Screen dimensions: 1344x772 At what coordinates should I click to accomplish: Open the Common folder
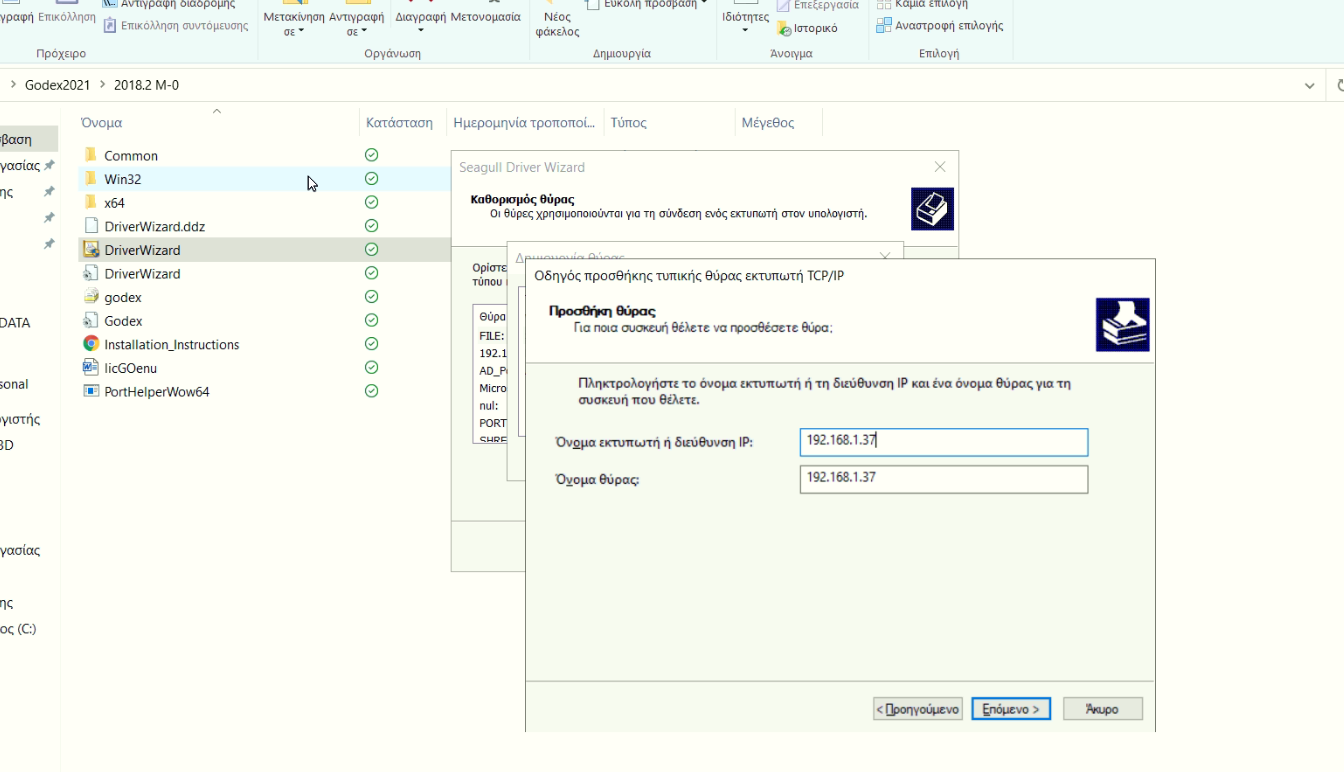[130, 156]
